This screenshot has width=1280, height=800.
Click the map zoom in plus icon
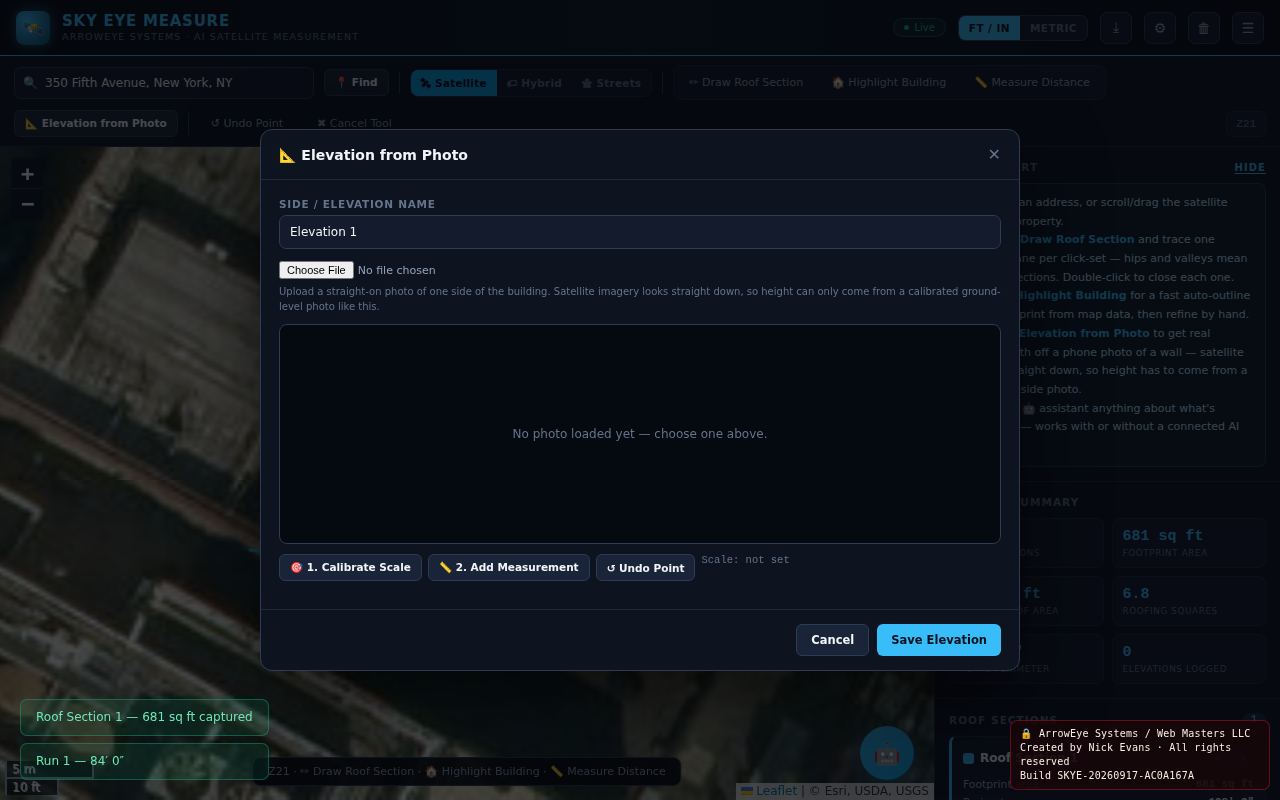pos(28,174)
